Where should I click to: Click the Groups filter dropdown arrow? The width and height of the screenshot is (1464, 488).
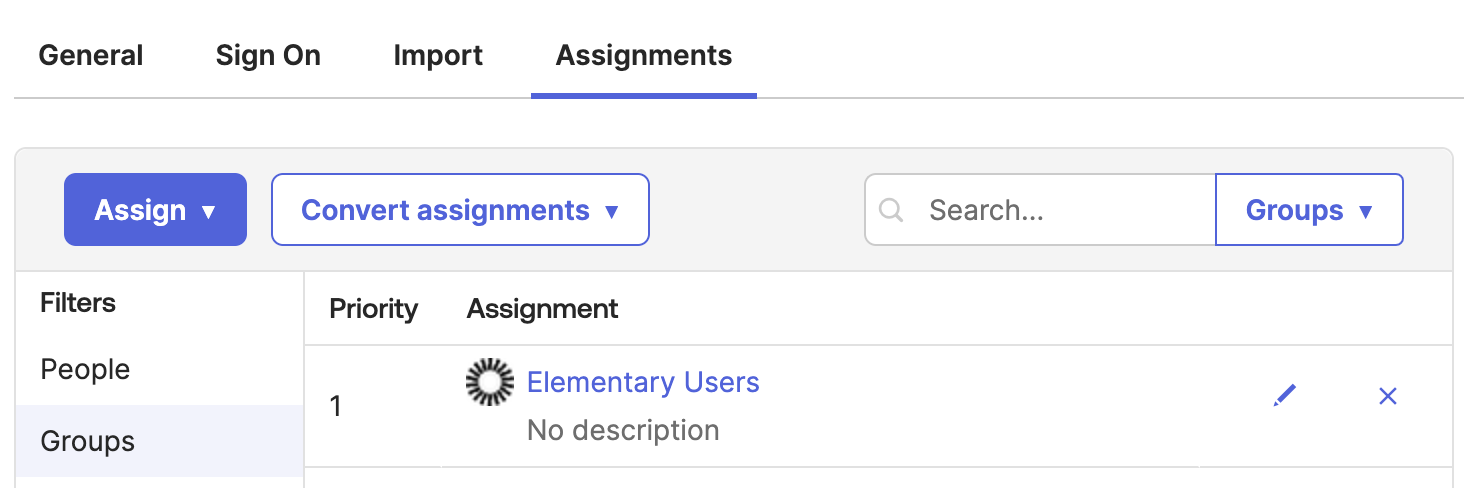[x=1366, y=212]
